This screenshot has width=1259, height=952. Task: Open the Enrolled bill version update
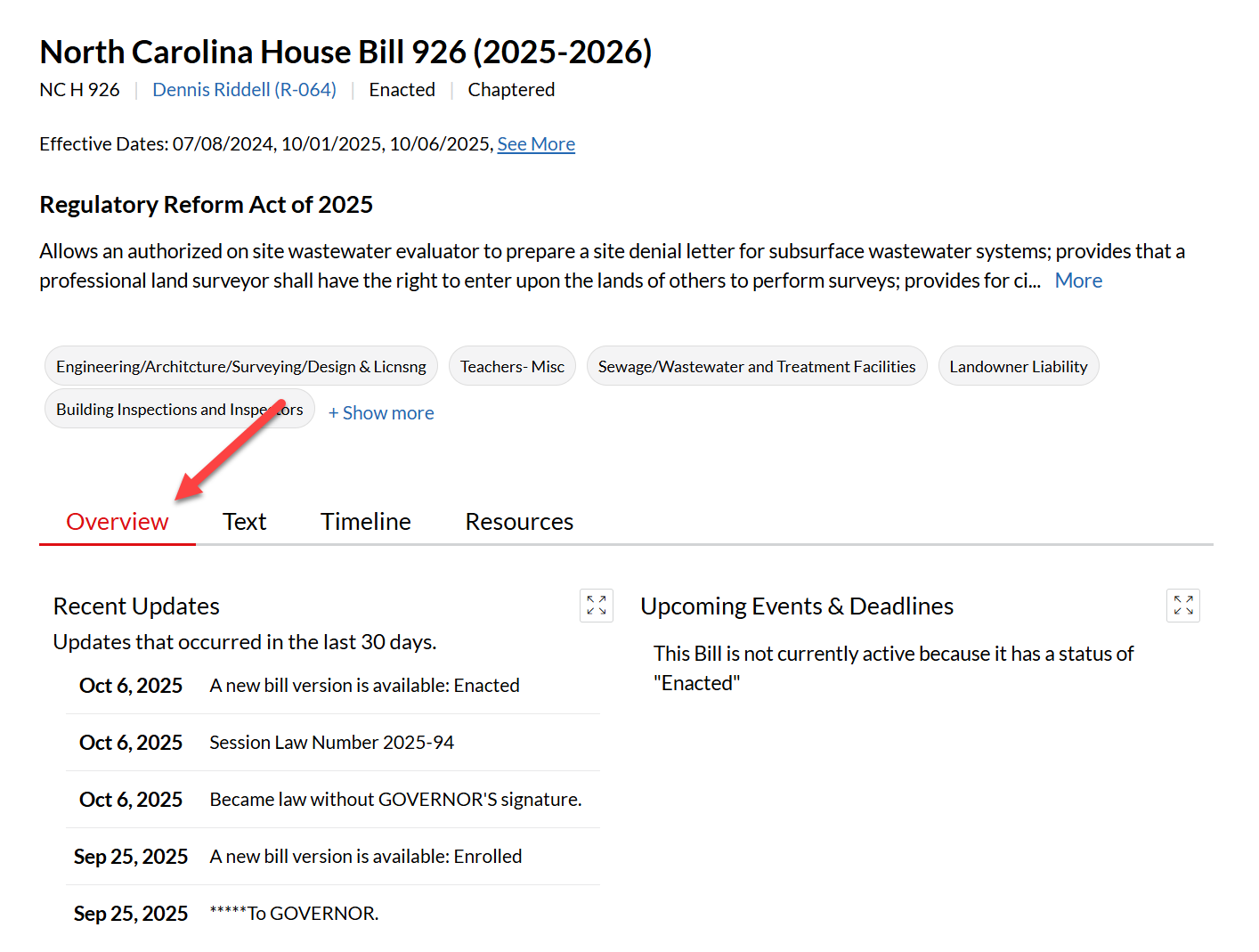click(365, 857)
